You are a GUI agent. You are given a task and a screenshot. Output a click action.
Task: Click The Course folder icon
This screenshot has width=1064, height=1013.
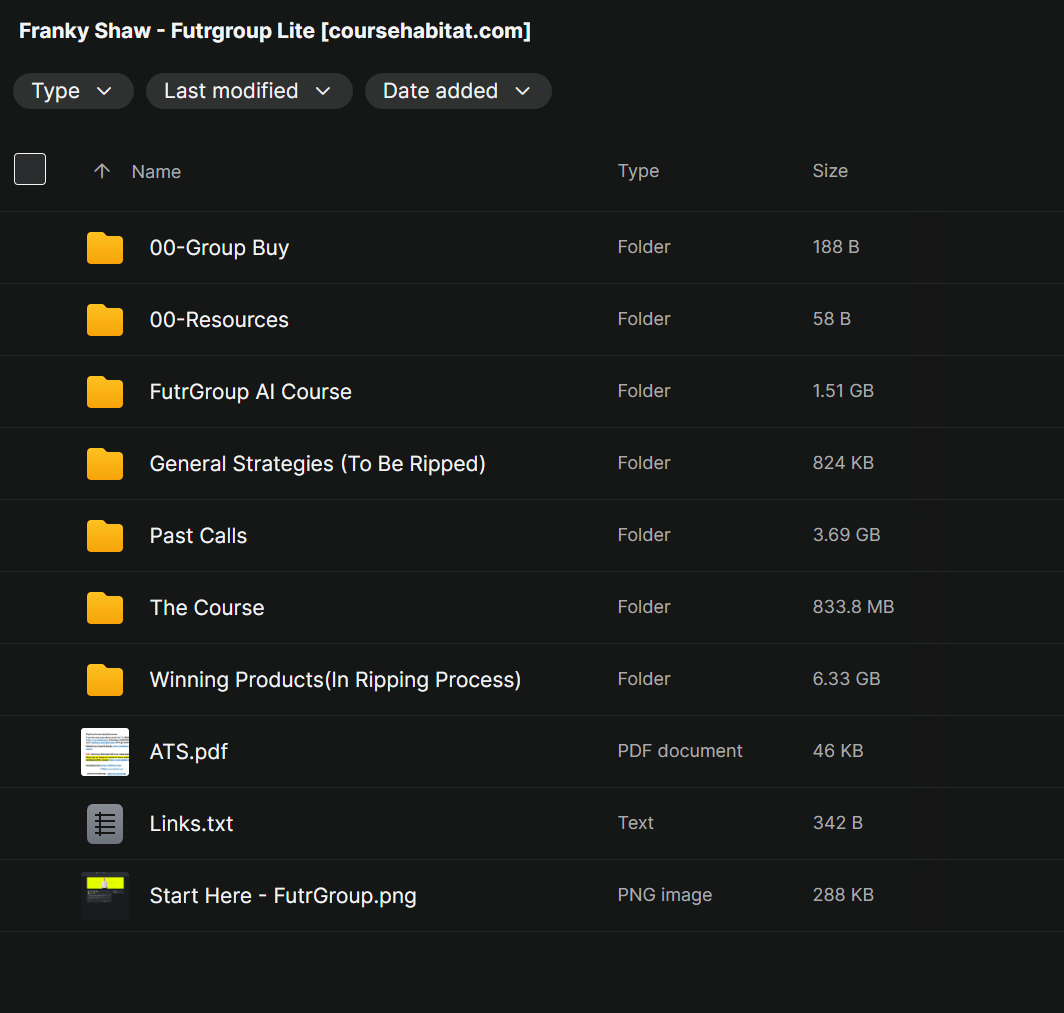click(105, 607)
